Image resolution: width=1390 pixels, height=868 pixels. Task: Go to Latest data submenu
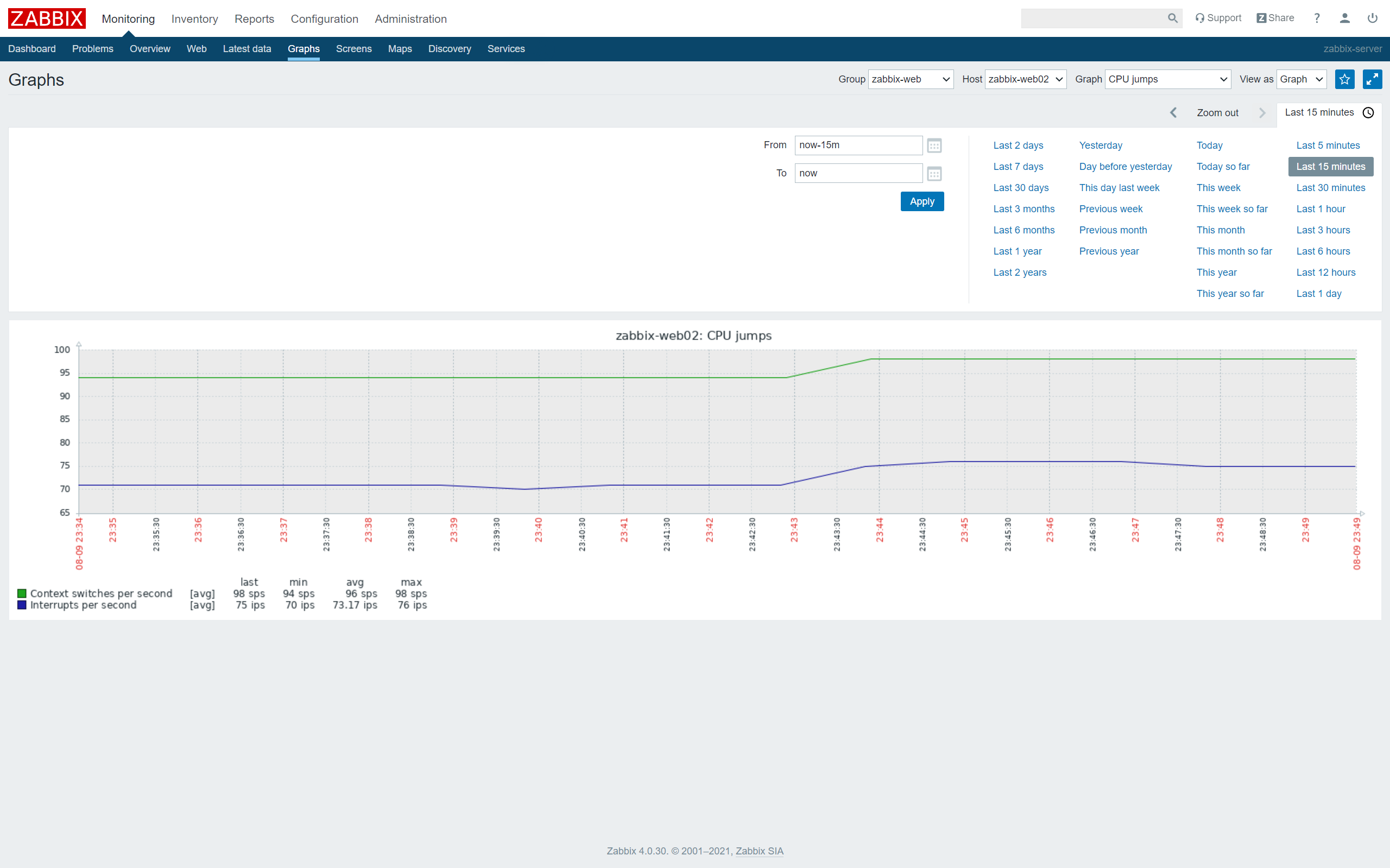[247, 49]
